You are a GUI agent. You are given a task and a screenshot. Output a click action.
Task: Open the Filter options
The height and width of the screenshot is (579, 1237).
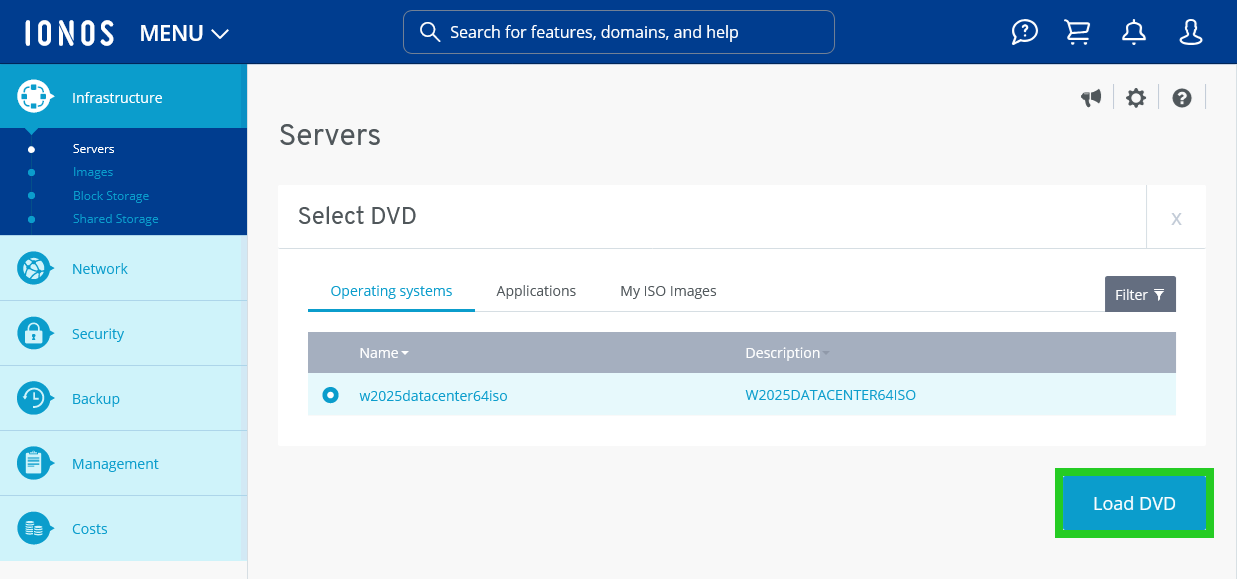[x=1140, y=294]
